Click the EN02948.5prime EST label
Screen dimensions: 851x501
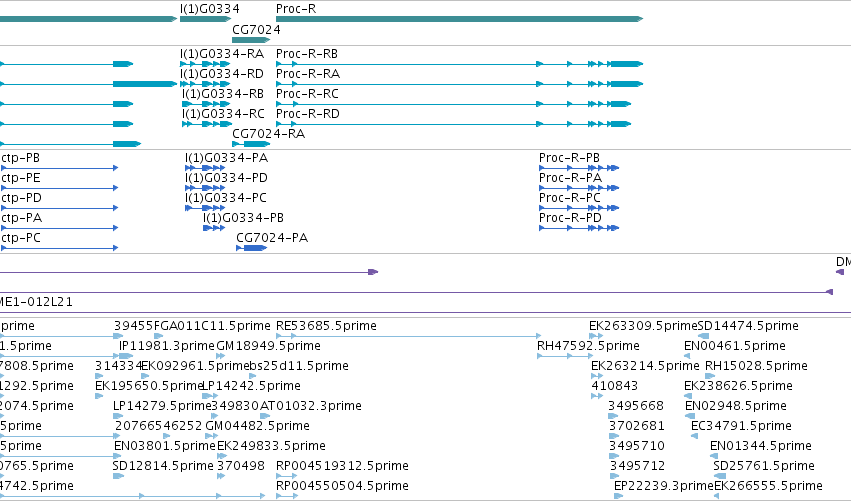point(736,406)
